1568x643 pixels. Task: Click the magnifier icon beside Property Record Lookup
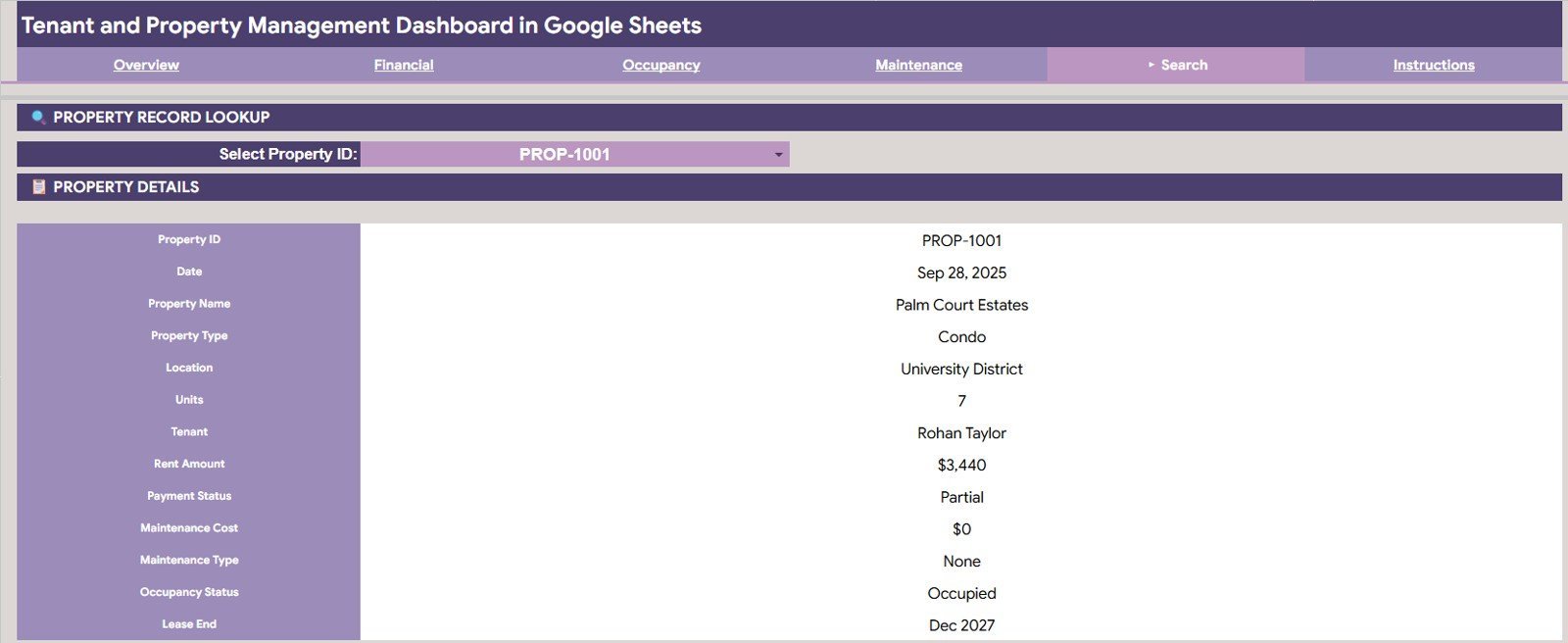tap(39, 117)
